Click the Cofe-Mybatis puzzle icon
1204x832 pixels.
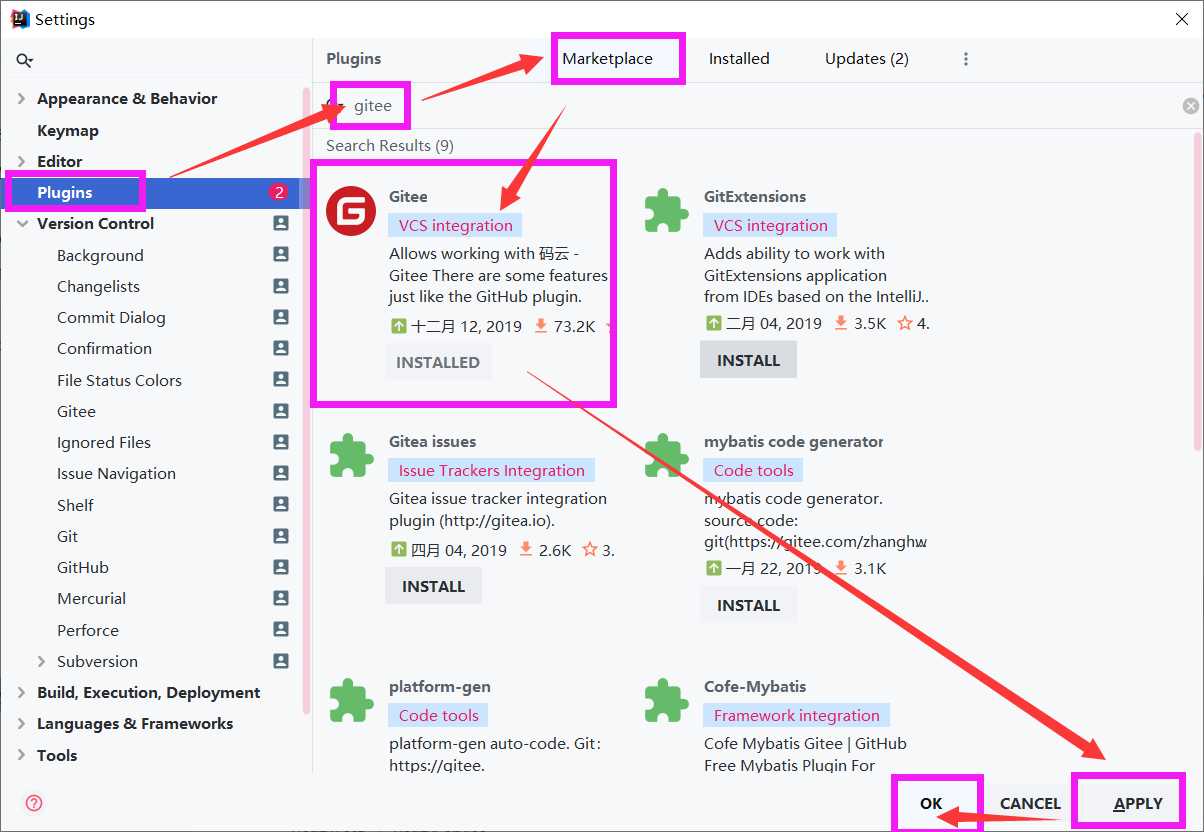click(666, 701)
